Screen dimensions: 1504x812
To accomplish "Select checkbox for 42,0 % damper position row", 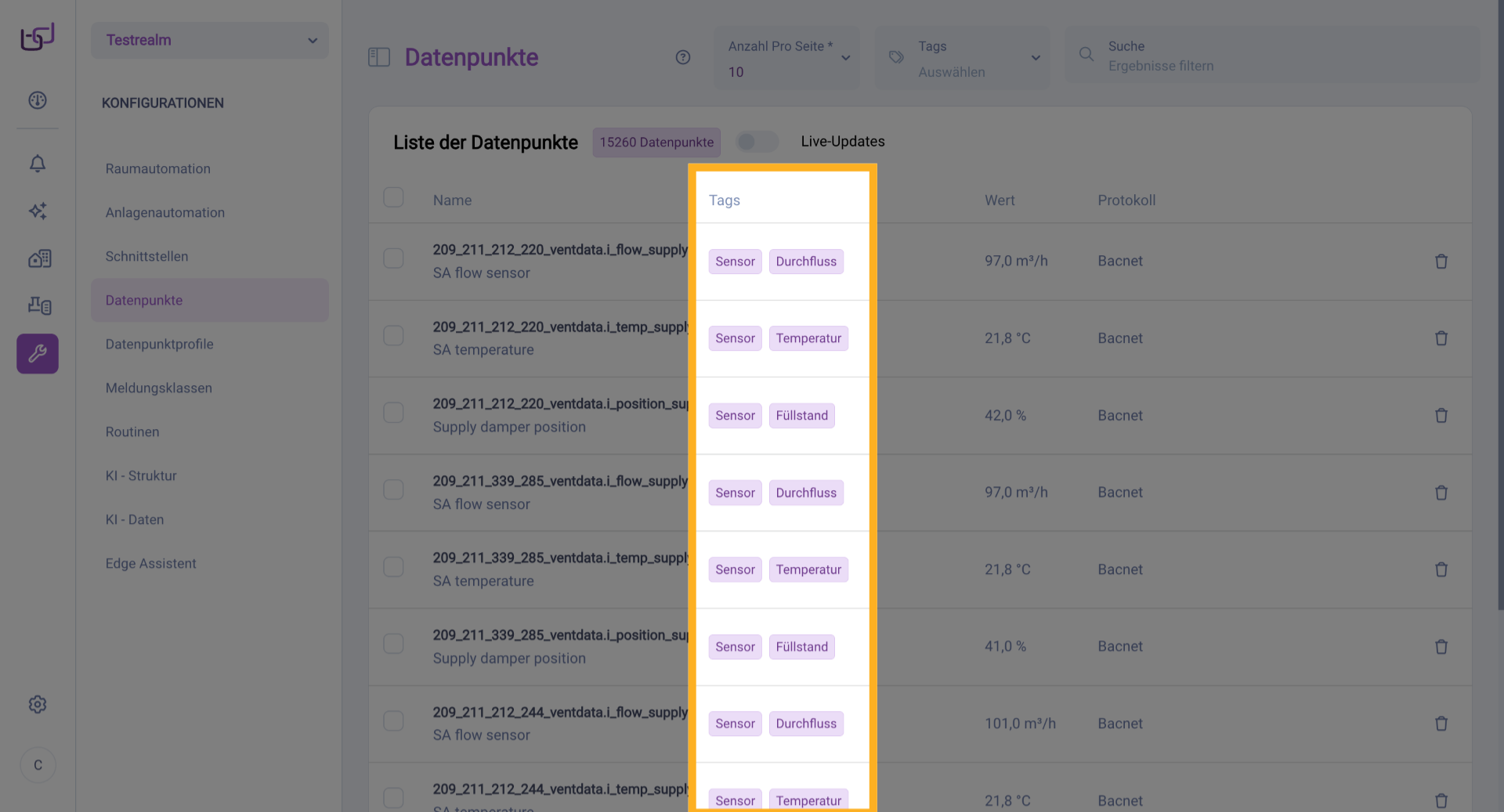I will tap(393, 413).
